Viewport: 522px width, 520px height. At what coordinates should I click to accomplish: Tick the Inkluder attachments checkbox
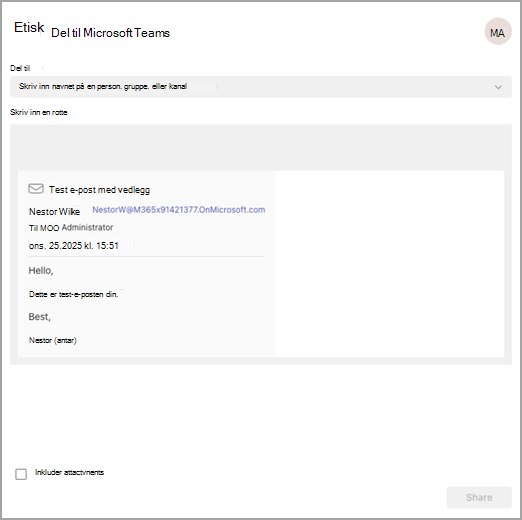[21, 474]
